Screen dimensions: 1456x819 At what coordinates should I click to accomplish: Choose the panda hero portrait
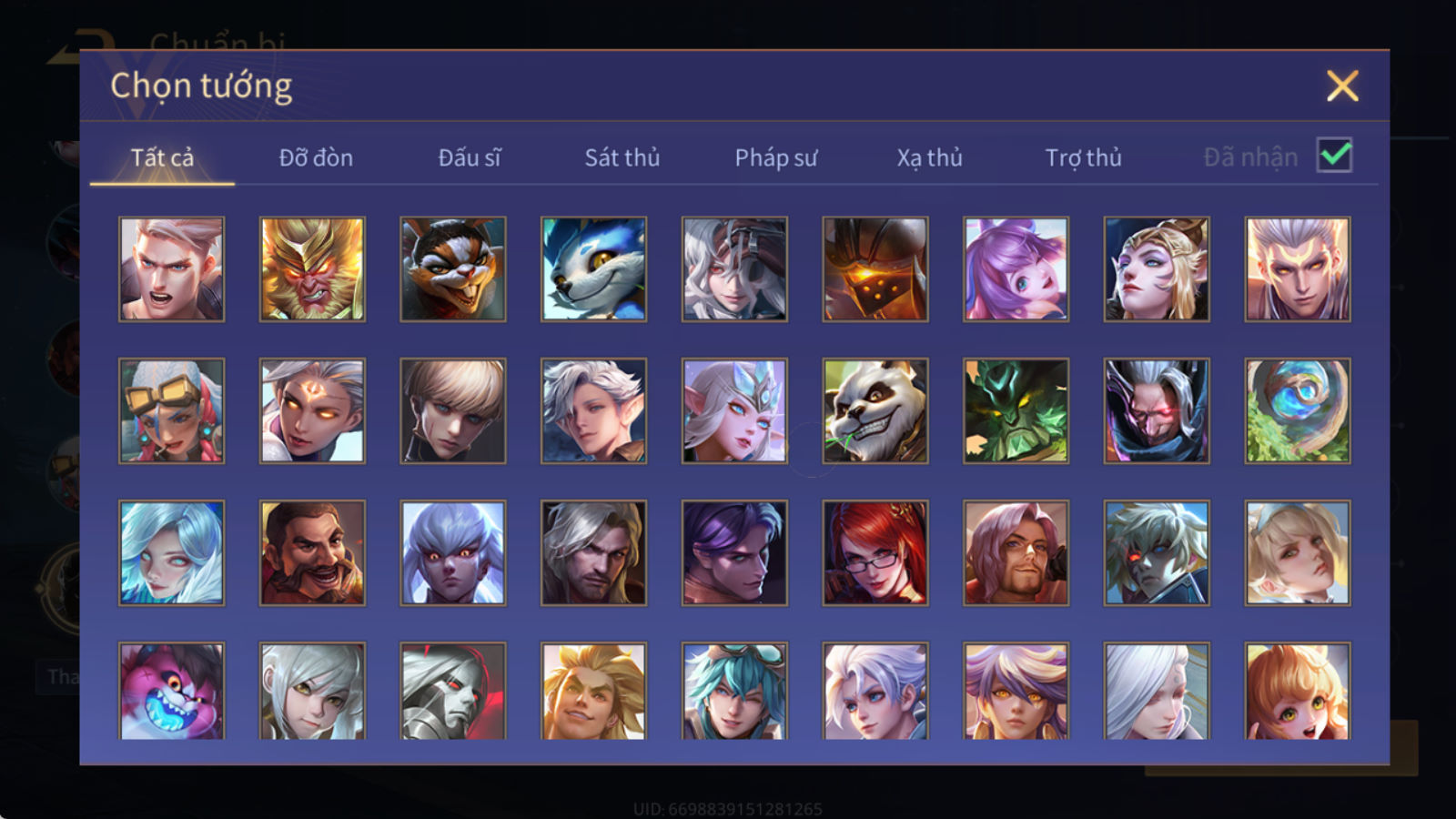tap(875, 410)
